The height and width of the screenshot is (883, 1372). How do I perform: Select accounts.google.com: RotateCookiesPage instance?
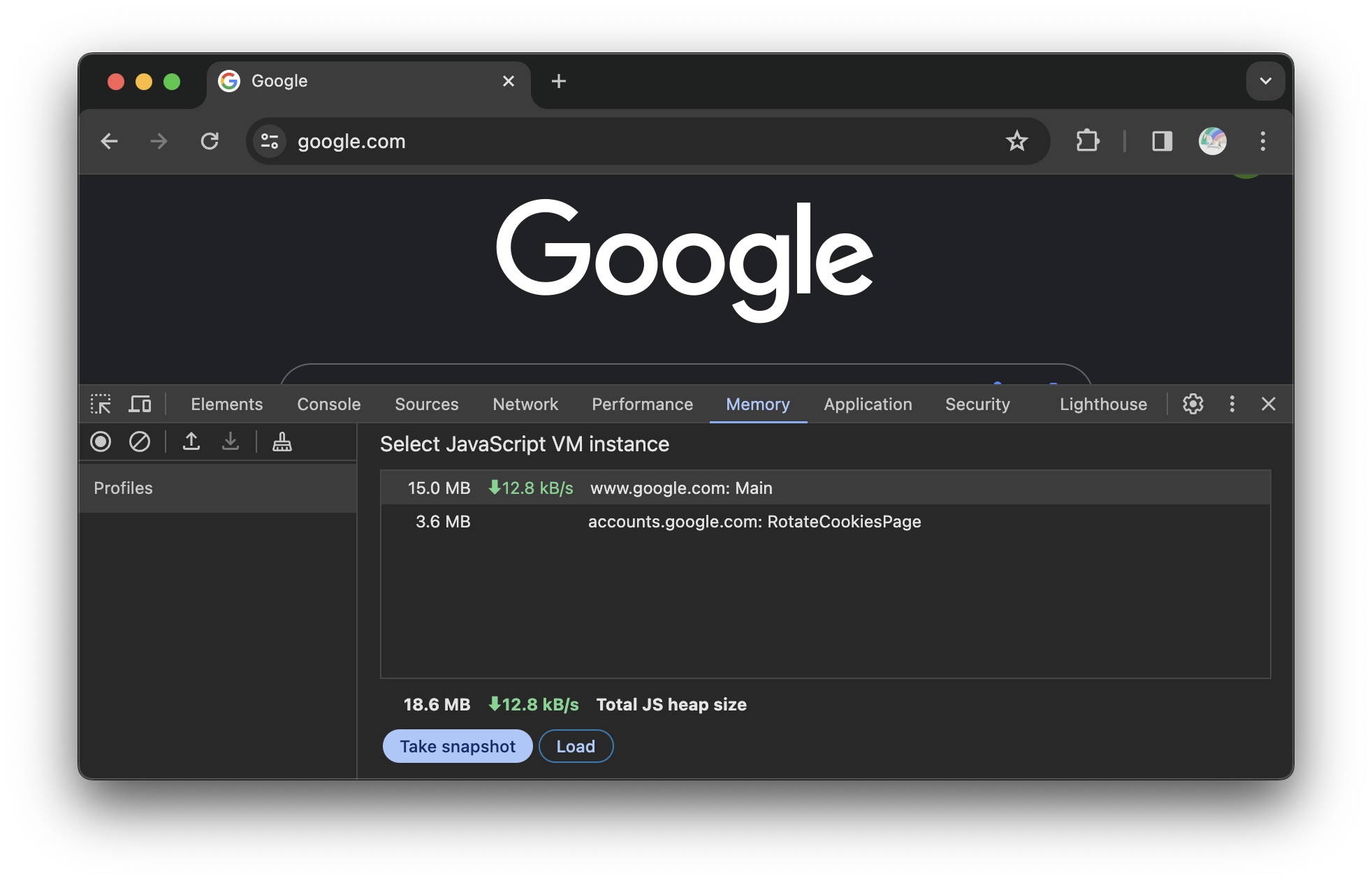coord(825,521)
